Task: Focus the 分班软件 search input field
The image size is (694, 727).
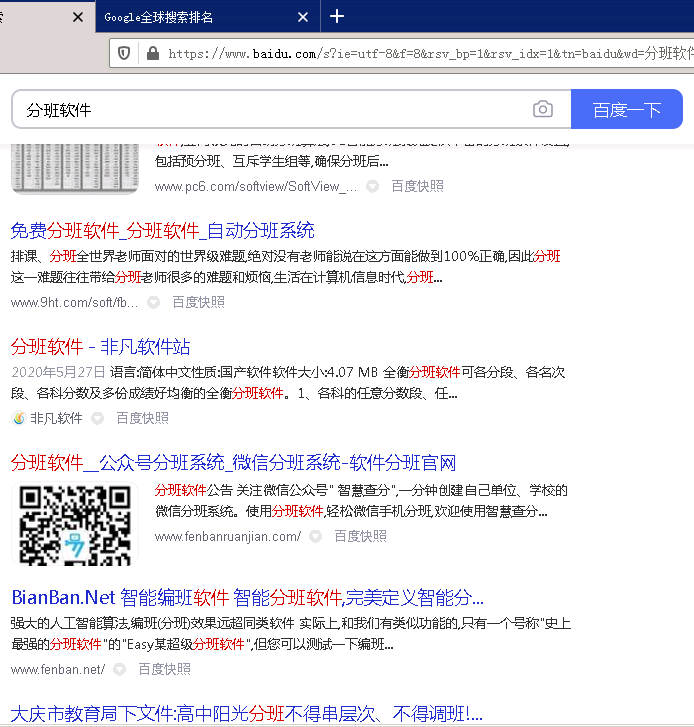Action: click(274, 110)
